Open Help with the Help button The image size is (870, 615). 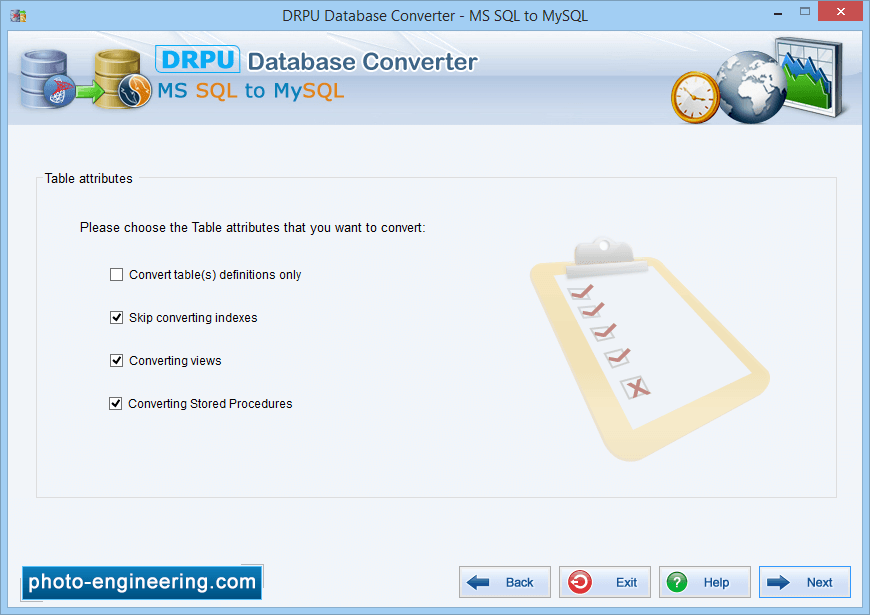pos(705,582)
